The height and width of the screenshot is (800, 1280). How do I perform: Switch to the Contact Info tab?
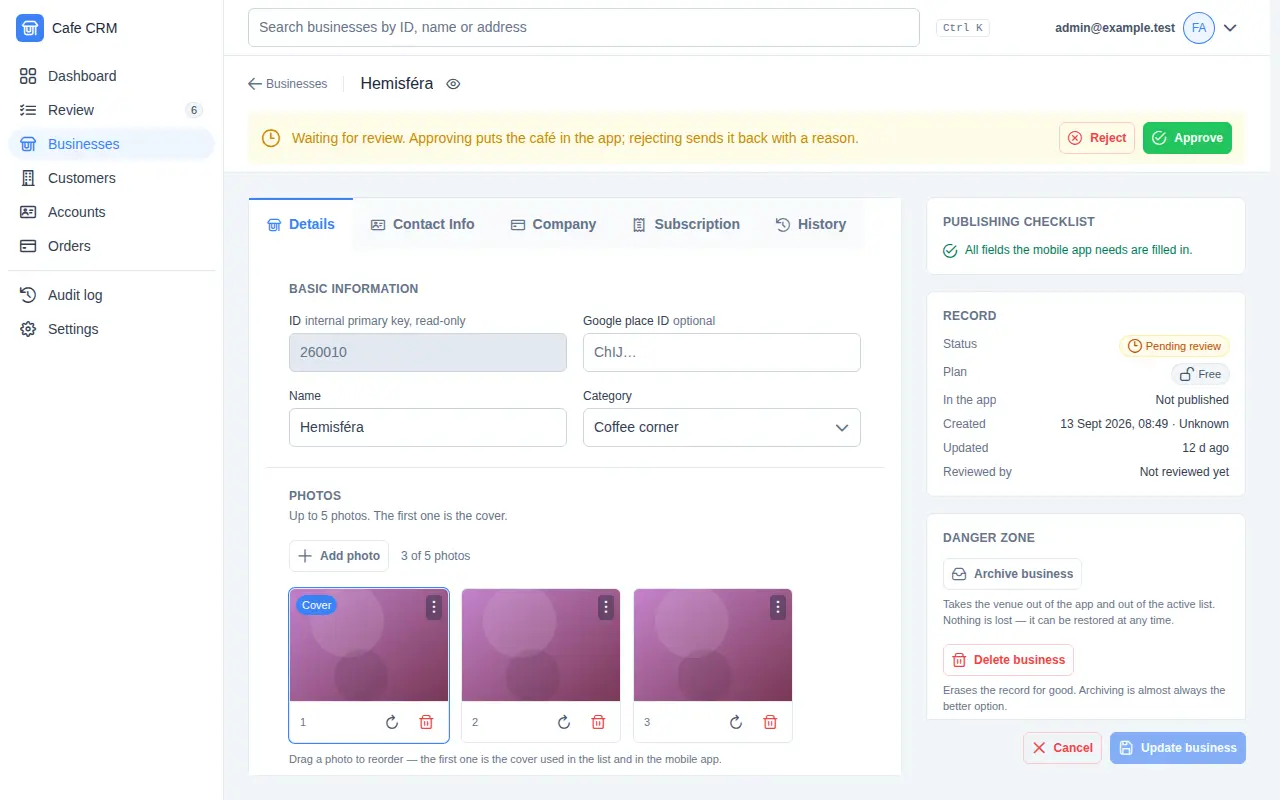tap(422, 224)
